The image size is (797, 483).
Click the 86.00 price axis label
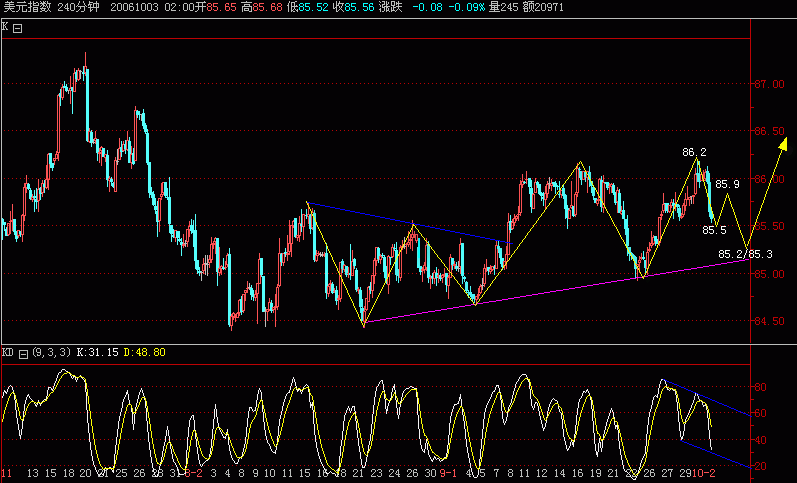click(769, 179)
